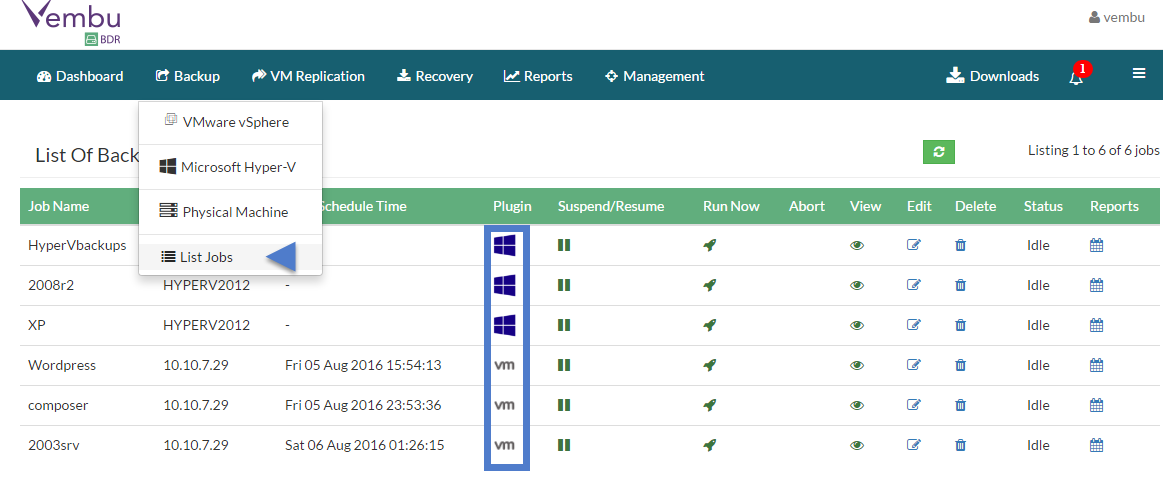Click the composer job name
The image size is (1163, 478).
(x=58, y=405)
